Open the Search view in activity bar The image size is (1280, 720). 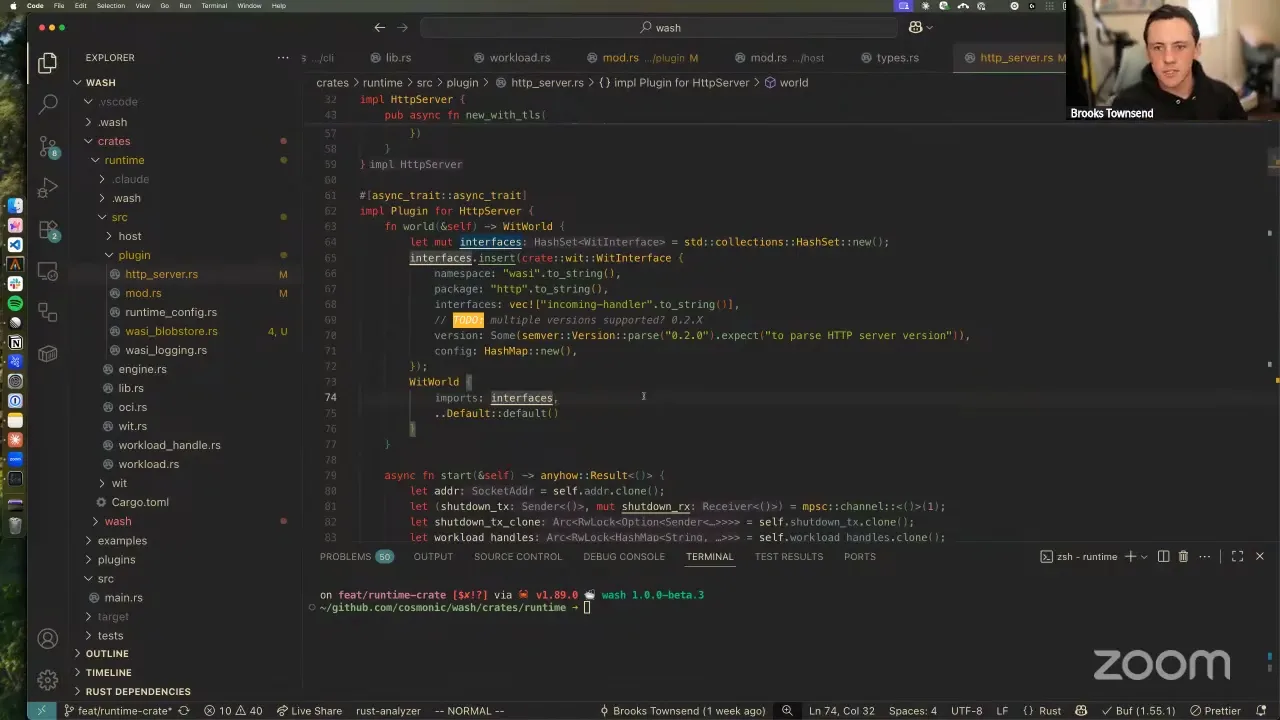tap(47, 104)
